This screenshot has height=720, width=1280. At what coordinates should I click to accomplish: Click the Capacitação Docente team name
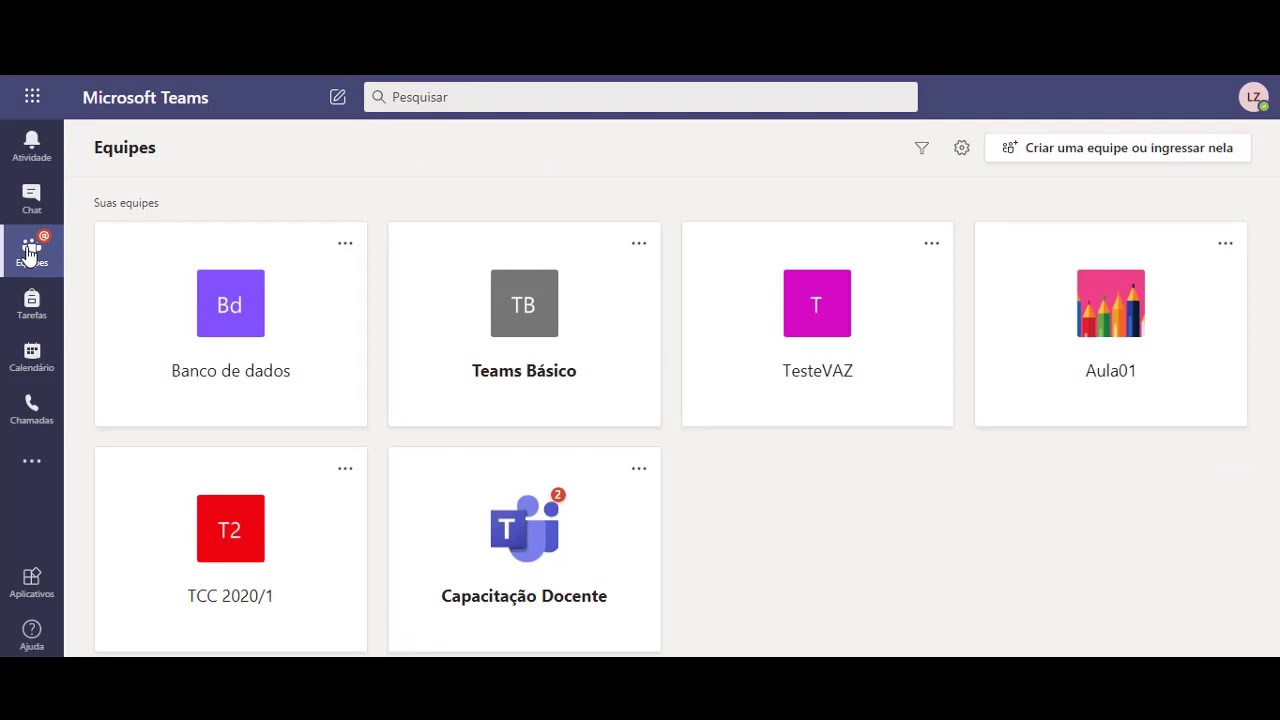pyautogui.click(x=524, y=596)
